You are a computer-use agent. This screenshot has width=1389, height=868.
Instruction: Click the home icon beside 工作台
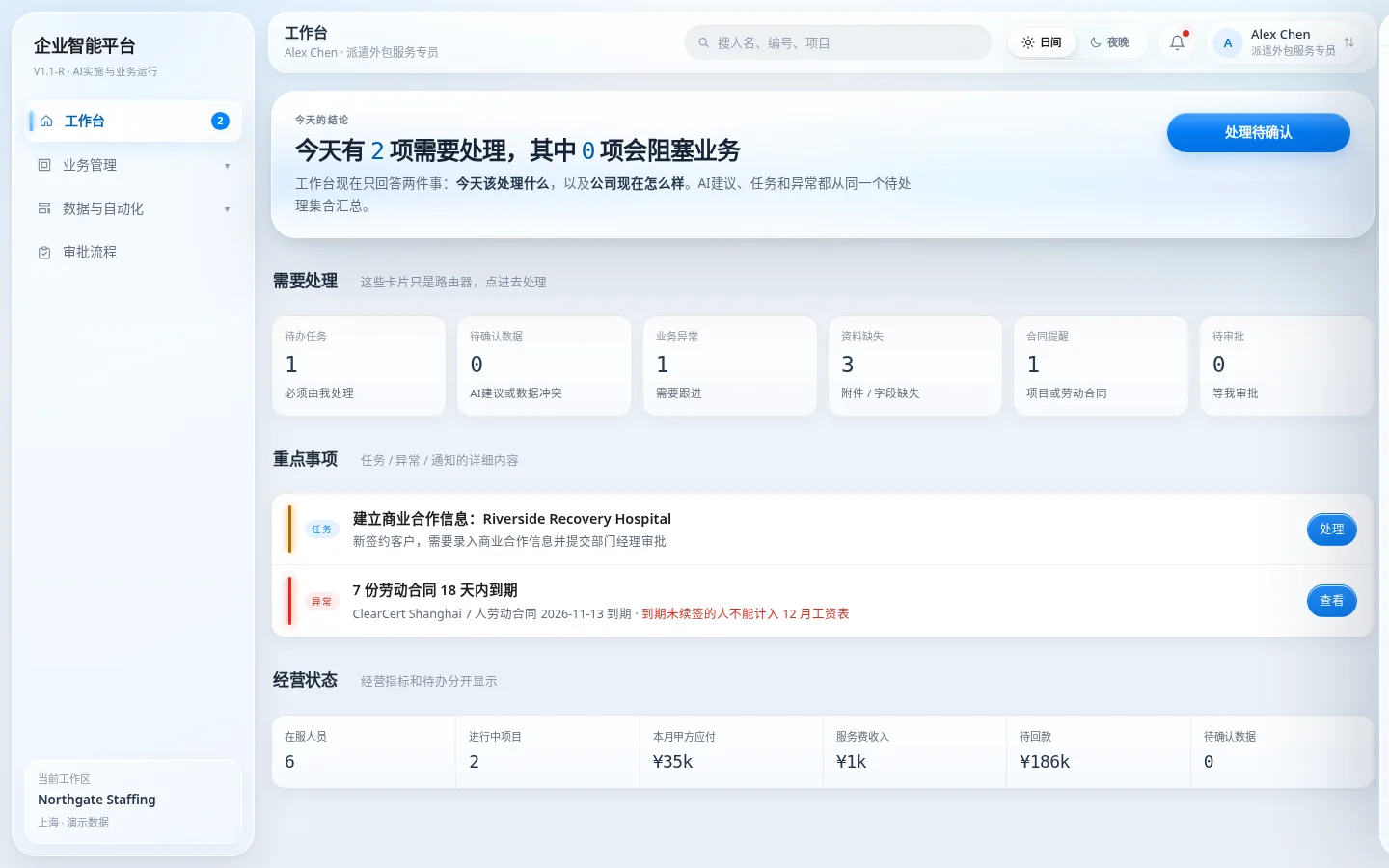pos(46,122)
